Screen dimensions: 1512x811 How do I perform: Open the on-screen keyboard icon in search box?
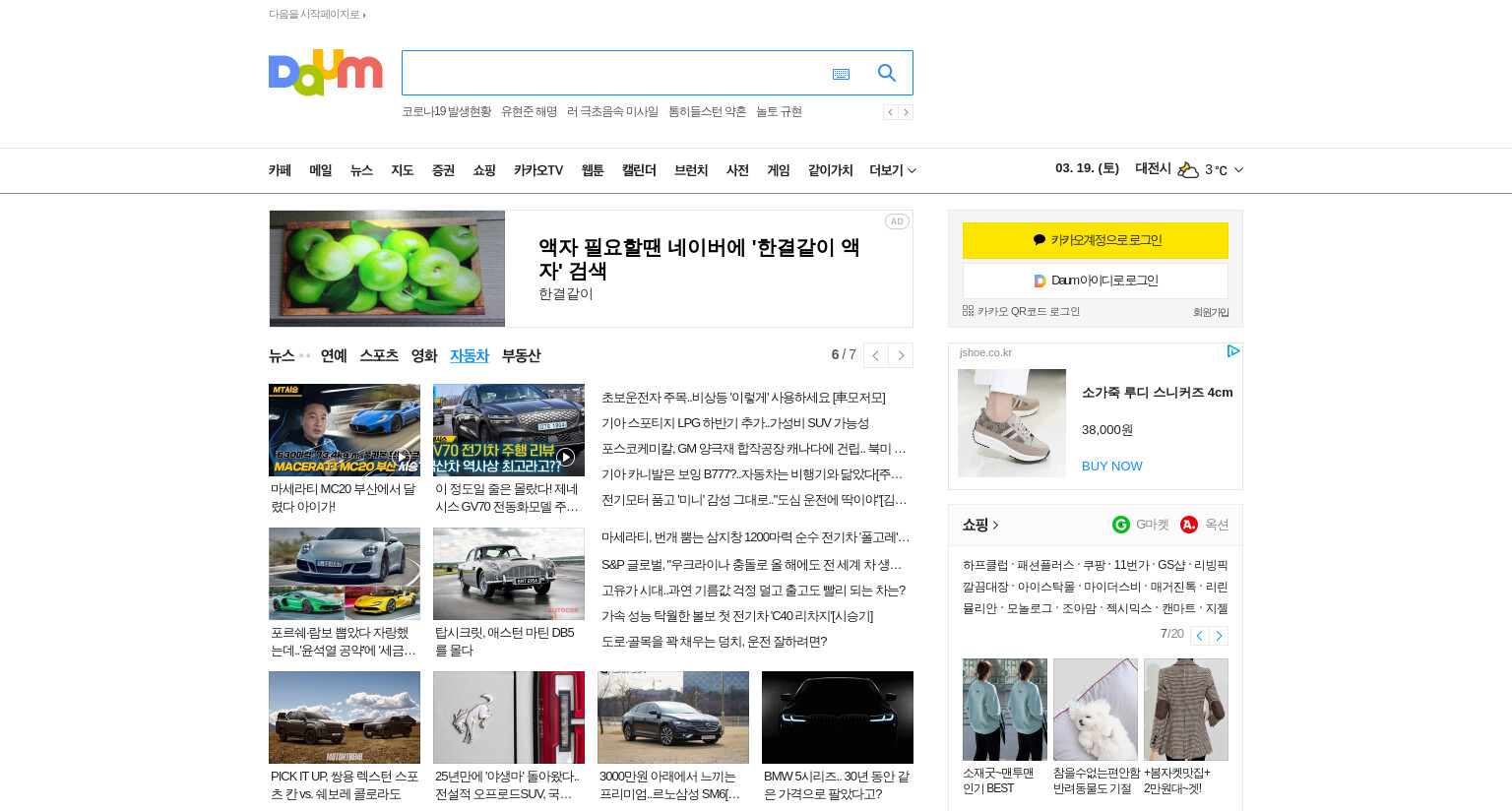click(x=841, y=74)
